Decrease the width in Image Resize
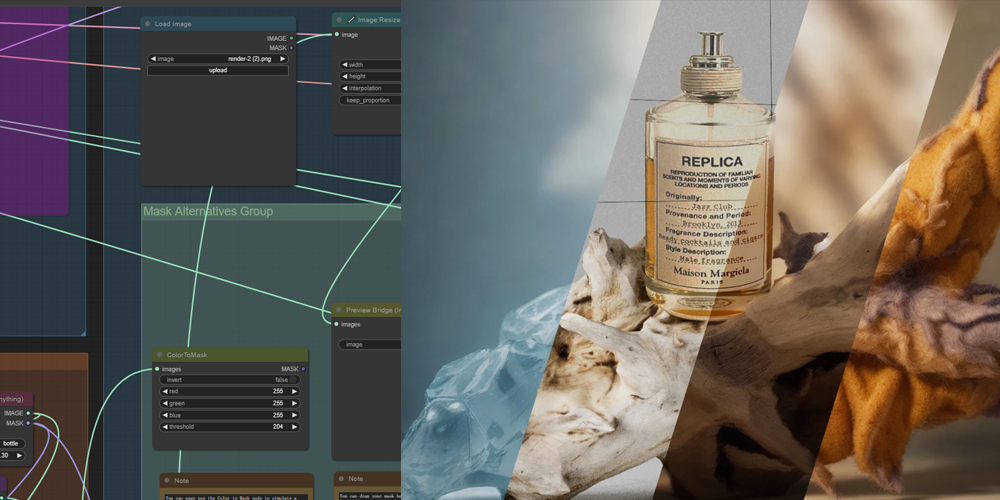The height and width of the screenshot is (500, 1000). pyautogui.click(x=344, y=64)
